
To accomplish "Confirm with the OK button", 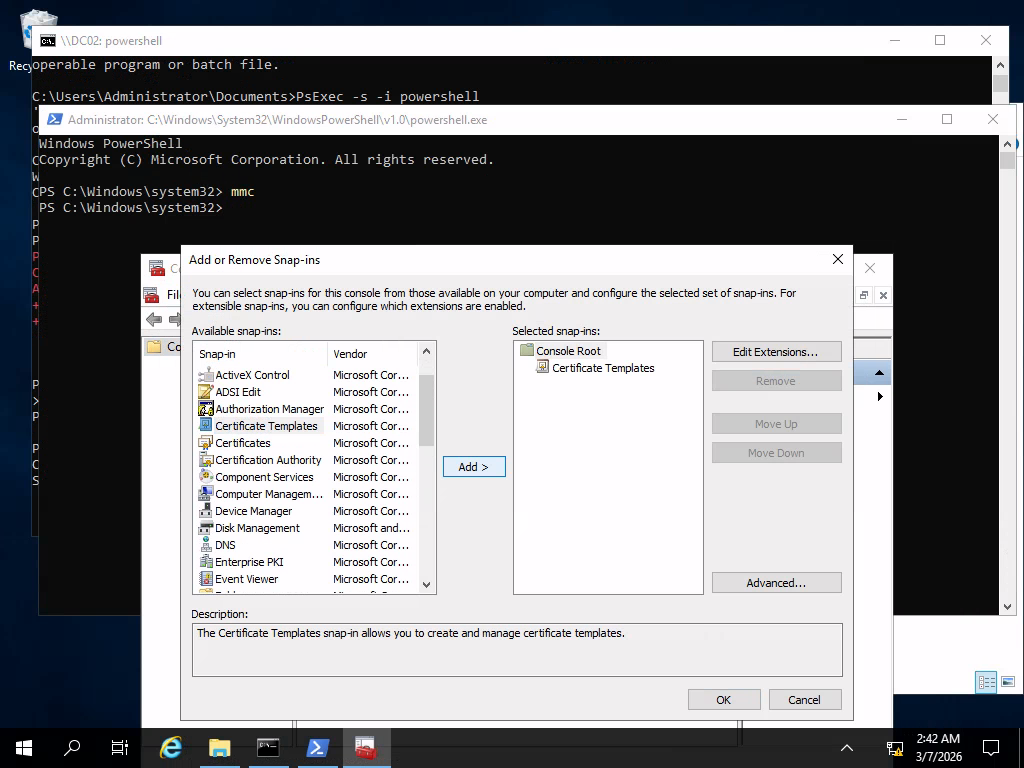I will click(724, 700).
